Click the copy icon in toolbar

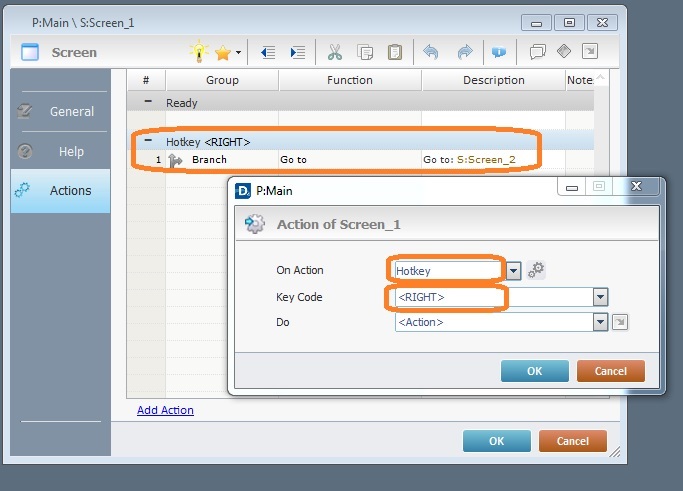point(365,52)
